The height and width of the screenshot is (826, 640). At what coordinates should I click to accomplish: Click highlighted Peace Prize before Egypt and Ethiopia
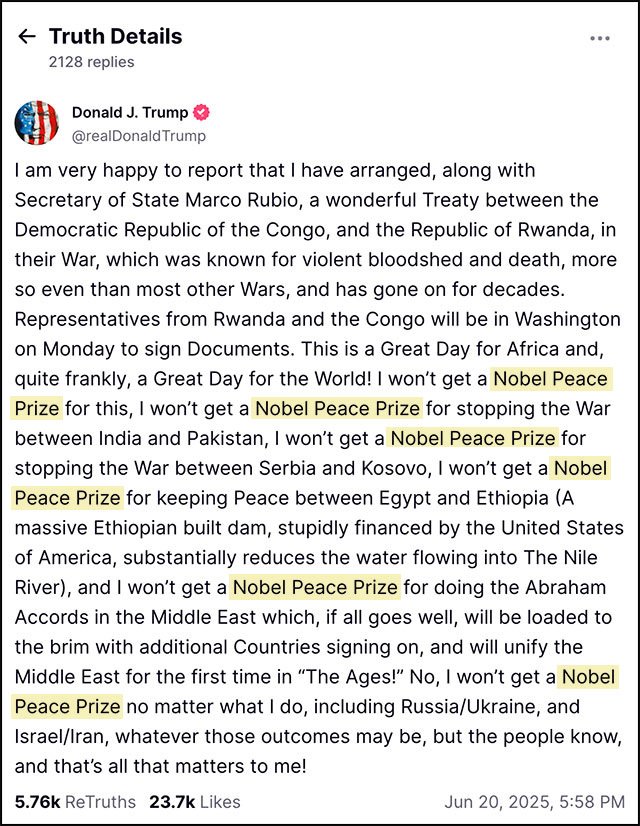coord(67,498)
